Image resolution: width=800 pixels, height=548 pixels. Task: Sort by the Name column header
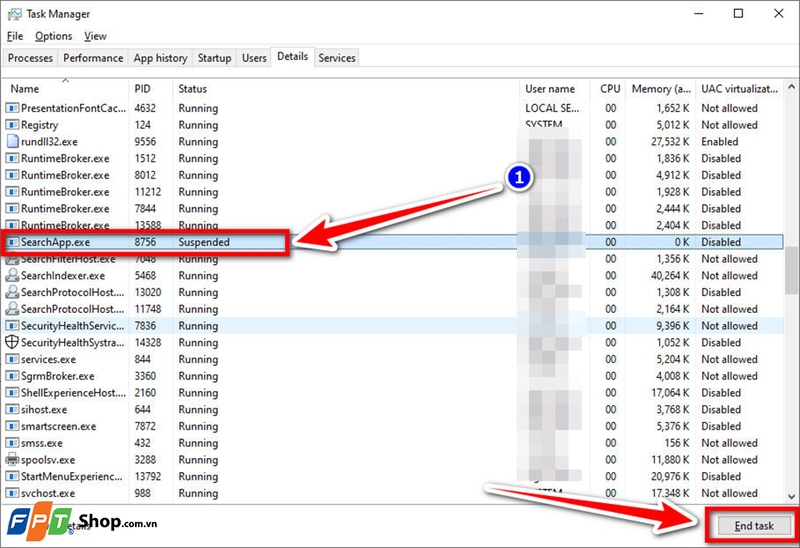[x=65, y=89]
